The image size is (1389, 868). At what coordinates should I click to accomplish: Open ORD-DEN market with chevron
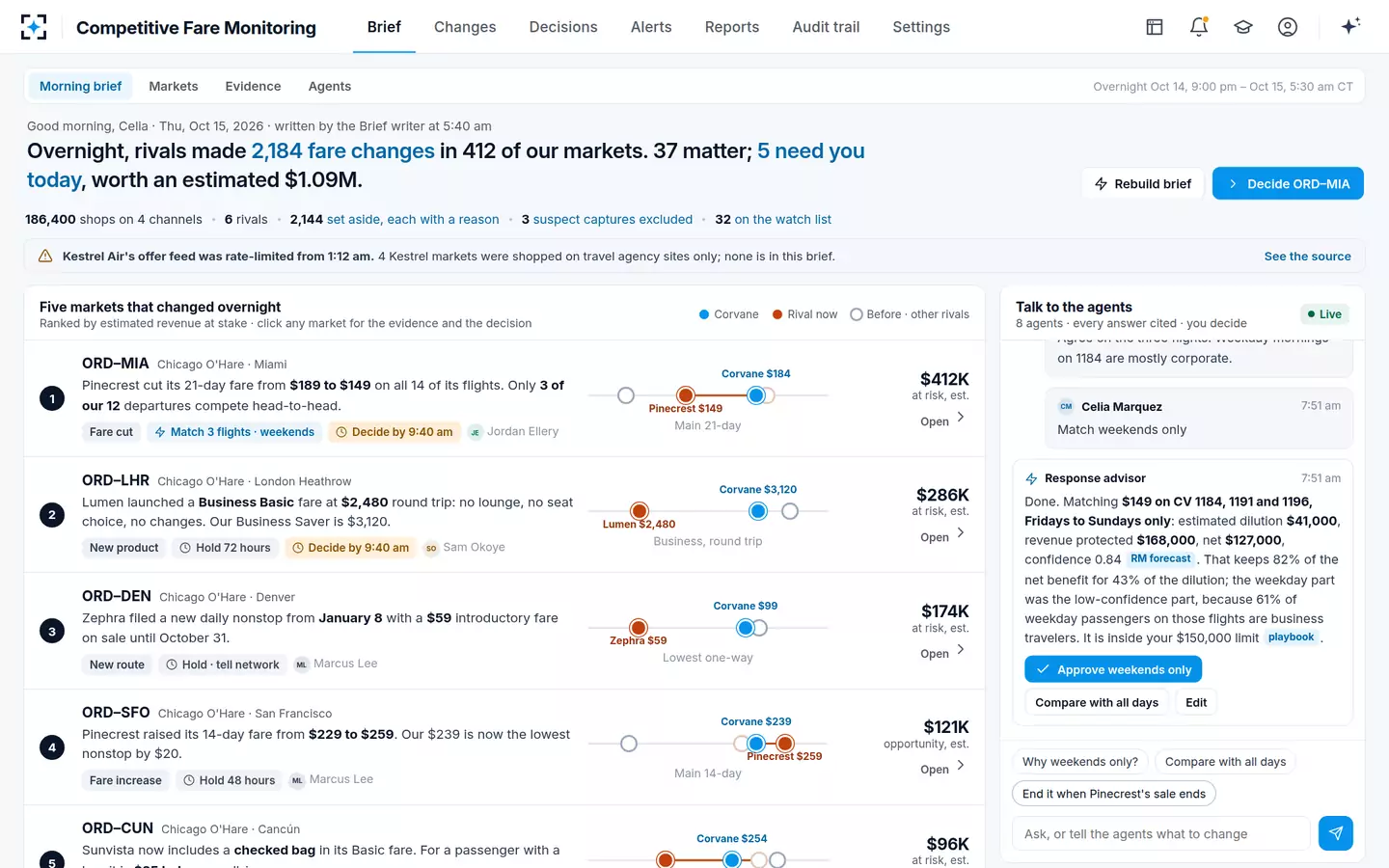click(960, 650)
